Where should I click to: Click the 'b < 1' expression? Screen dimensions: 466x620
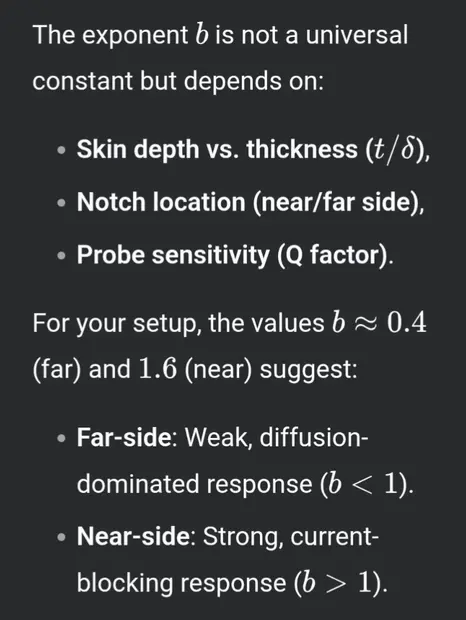coord(364,484)
